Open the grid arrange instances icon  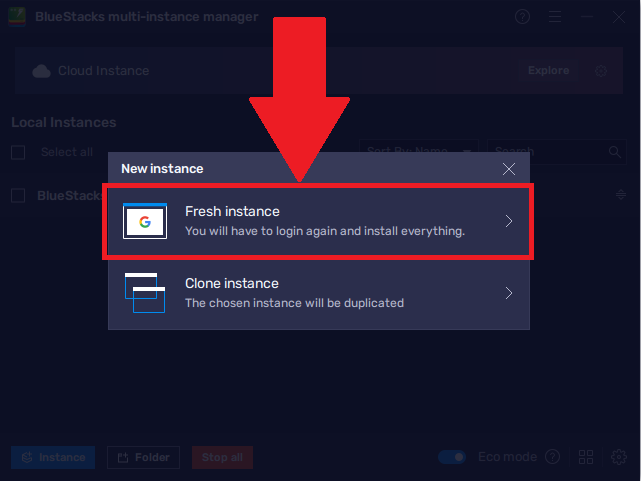click(585, 457)
